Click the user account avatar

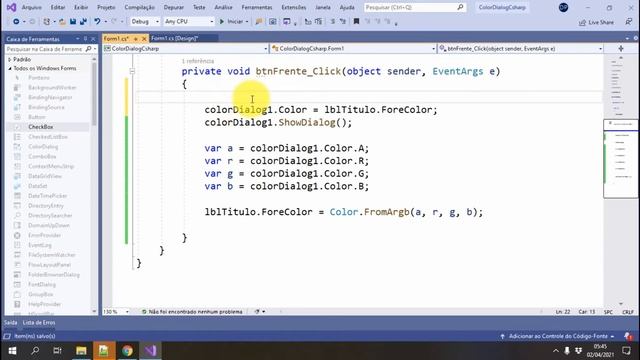coord(563,7)
